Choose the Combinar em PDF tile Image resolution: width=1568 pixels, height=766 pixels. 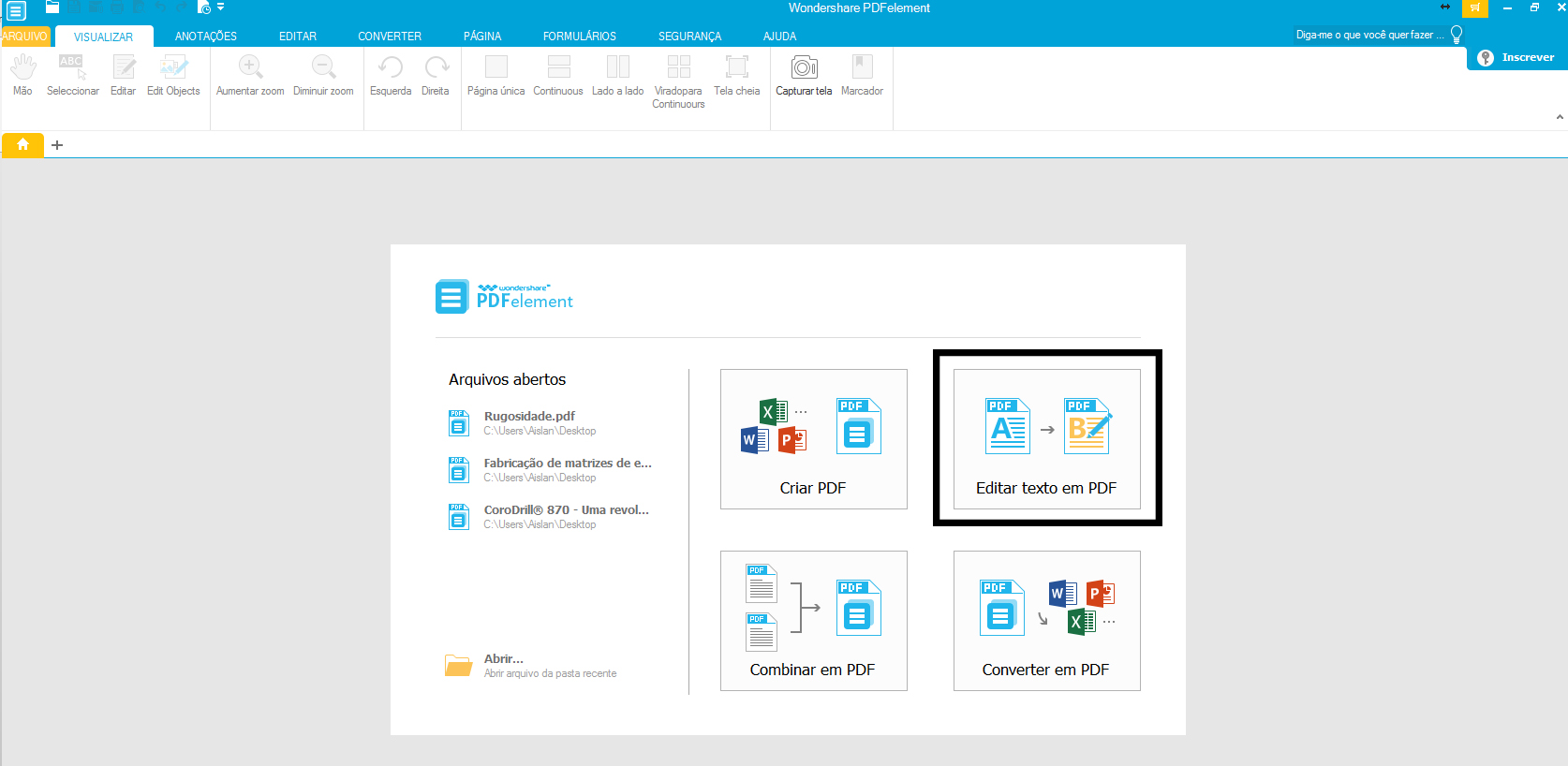tap(814, 621)
